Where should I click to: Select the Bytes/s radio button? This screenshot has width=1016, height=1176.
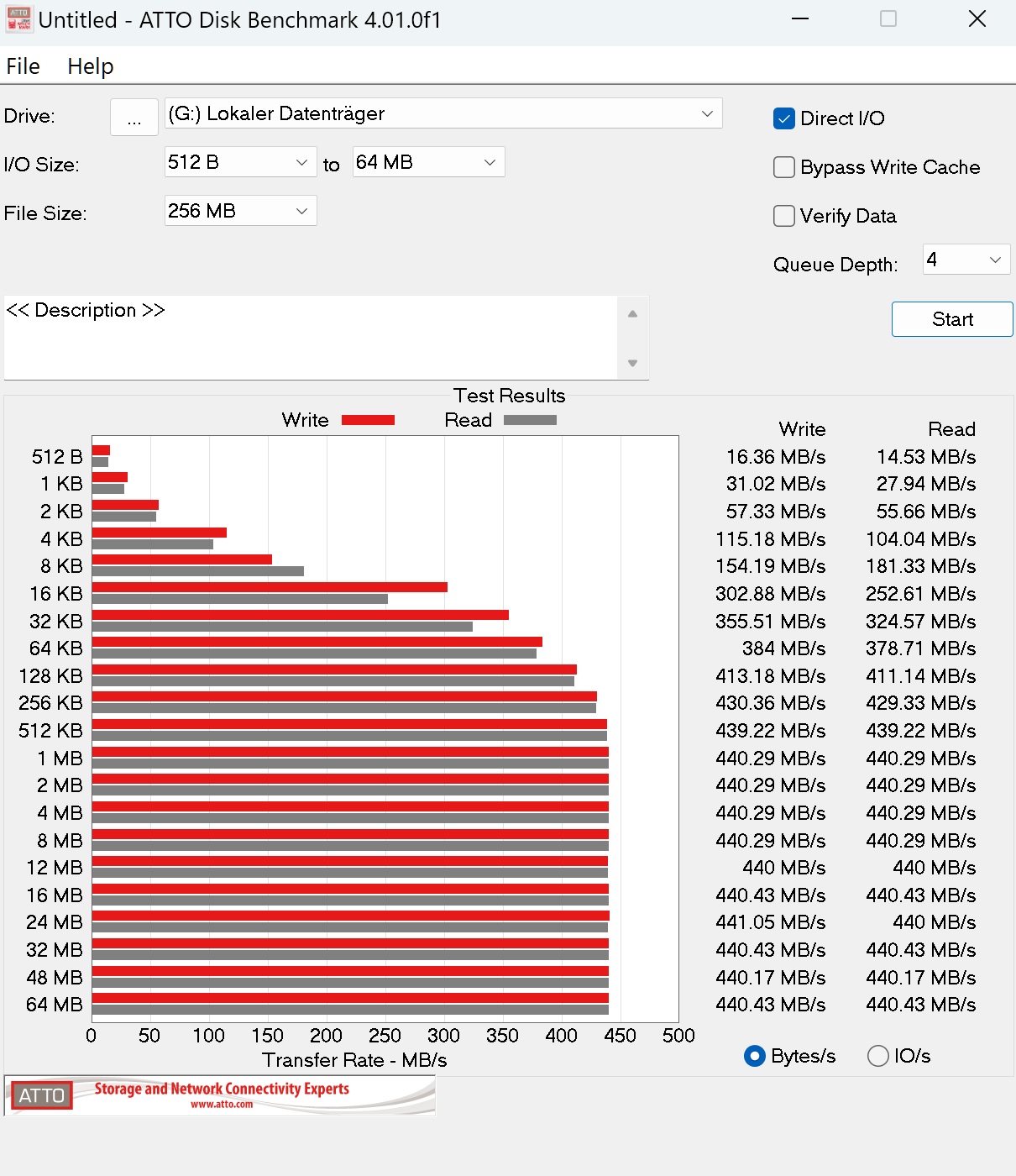tap(755, 1056)
